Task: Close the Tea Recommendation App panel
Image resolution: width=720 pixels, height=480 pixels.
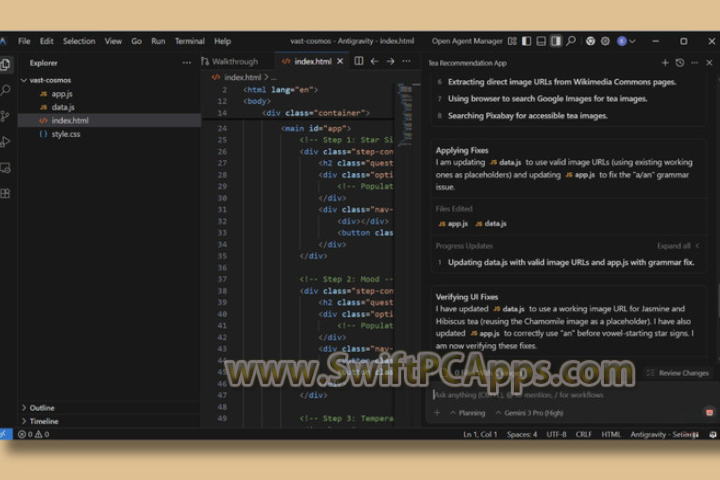Action: [709, 62]
